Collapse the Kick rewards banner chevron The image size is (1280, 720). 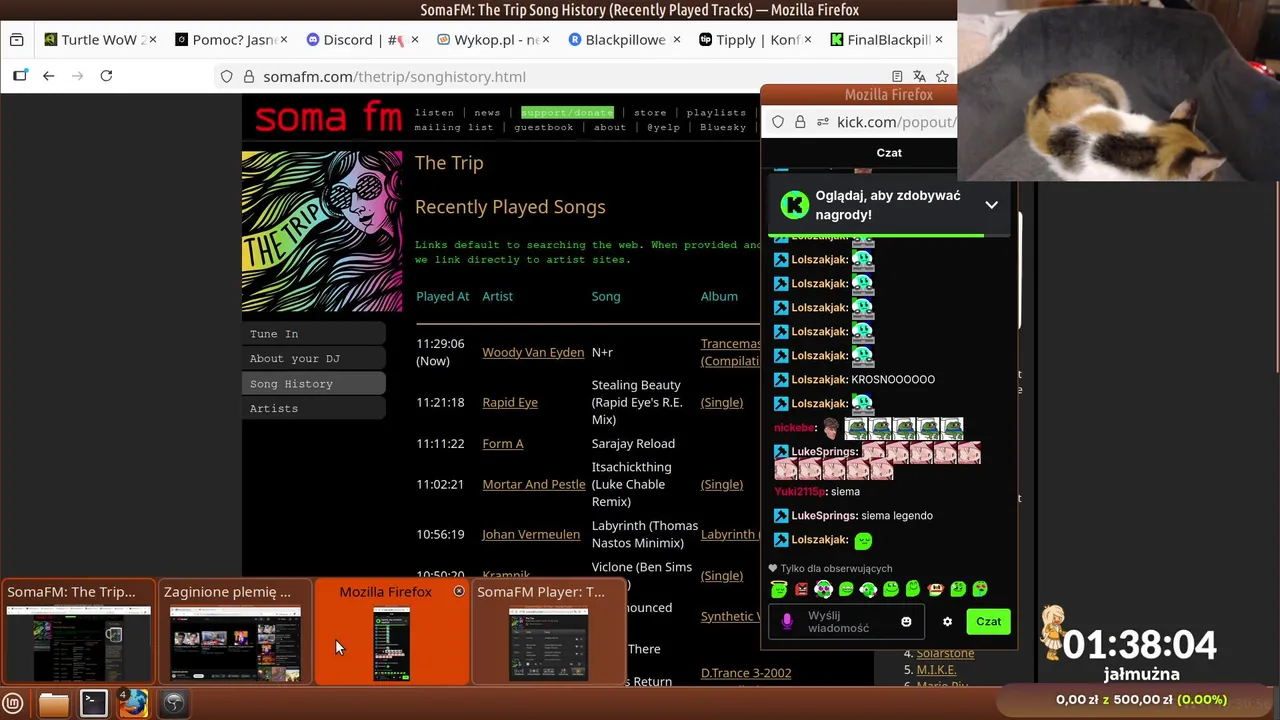[x=991, y=205]
